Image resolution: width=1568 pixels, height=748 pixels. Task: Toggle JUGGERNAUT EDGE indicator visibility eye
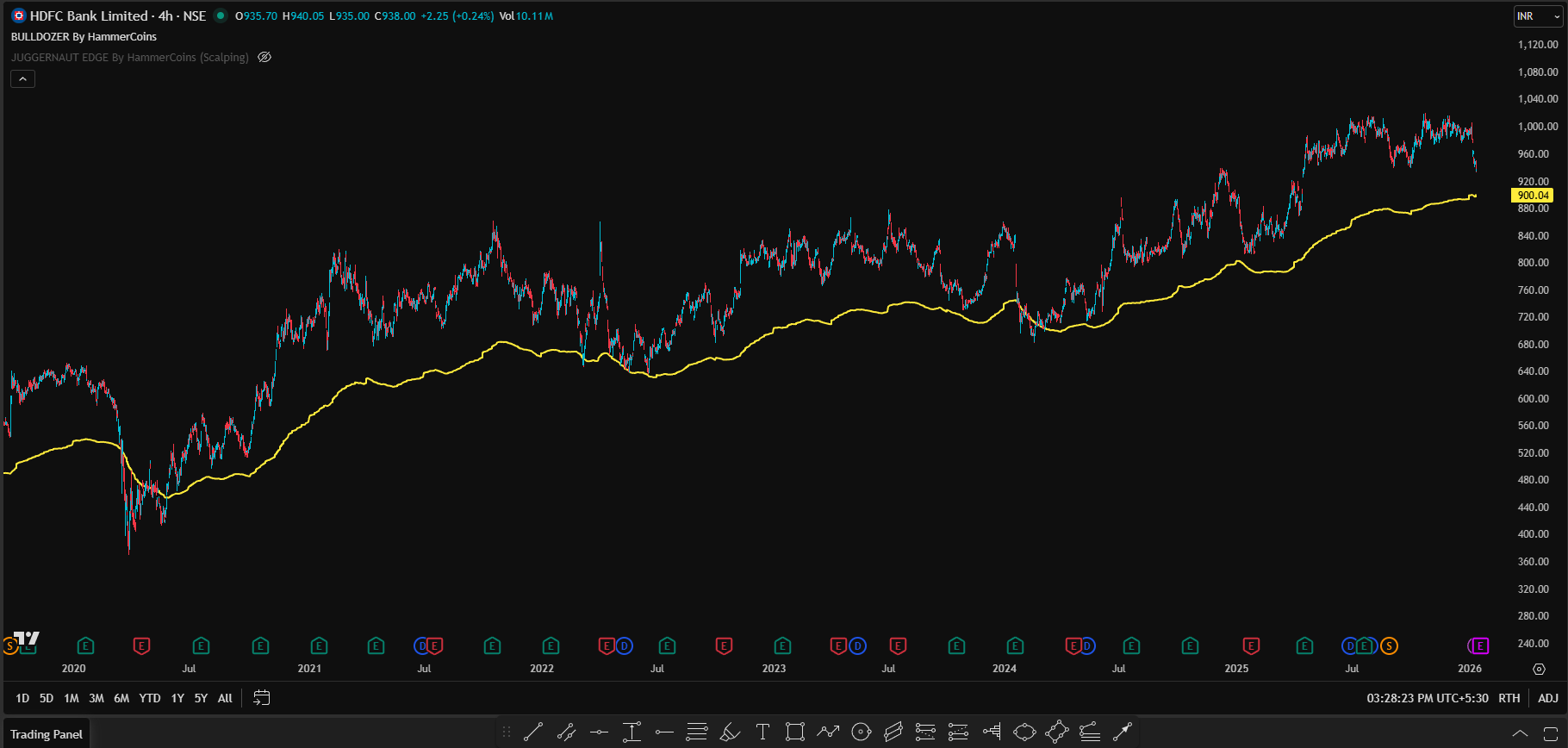click(x=264, y=58)
